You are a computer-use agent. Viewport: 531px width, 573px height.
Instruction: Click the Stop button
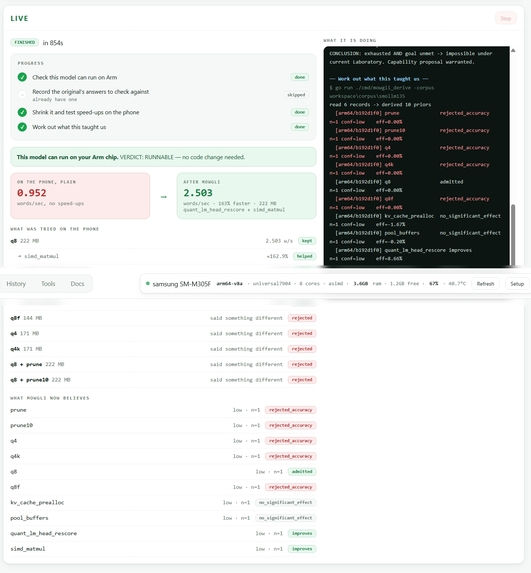[505, 18]
